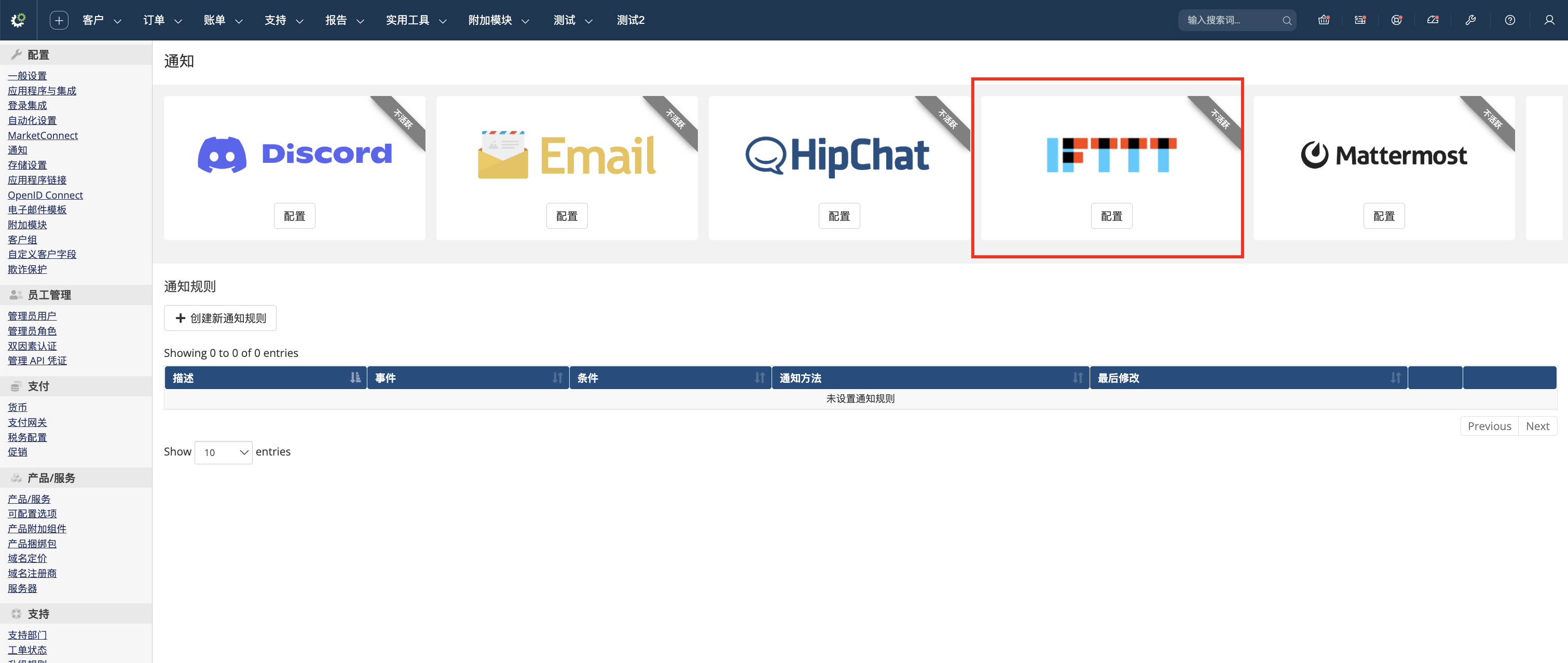The image size is (1568, 663).
Task: Open 管理 API 凭证 sidebar link
Action: (37, 361)
